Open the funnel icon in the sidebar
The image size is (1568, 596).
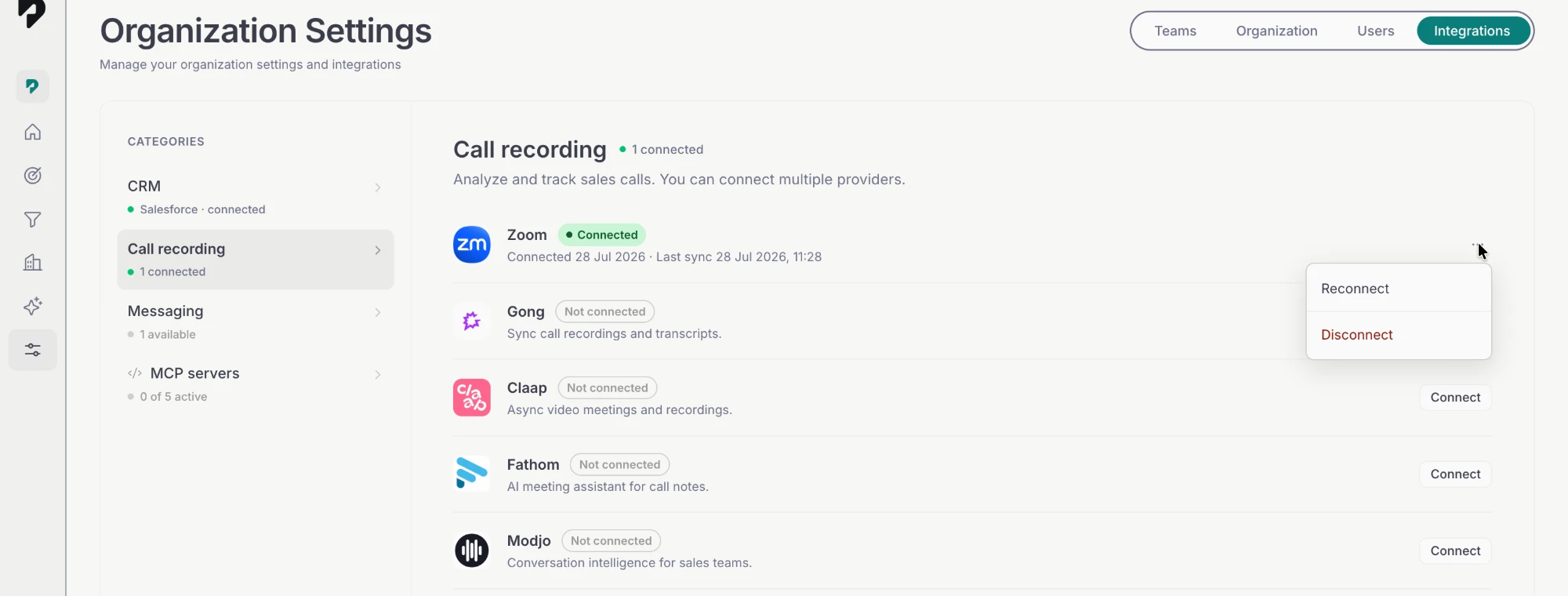(x=32, y=220)
